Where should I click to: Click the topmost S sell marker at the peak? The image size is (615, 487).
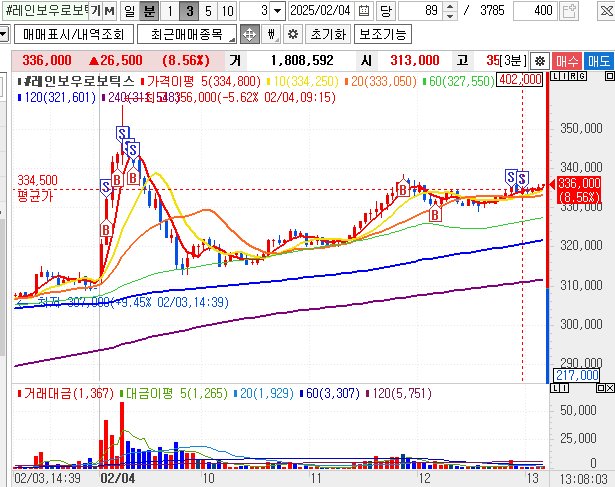pyautogui.click(x=122, y=134)
